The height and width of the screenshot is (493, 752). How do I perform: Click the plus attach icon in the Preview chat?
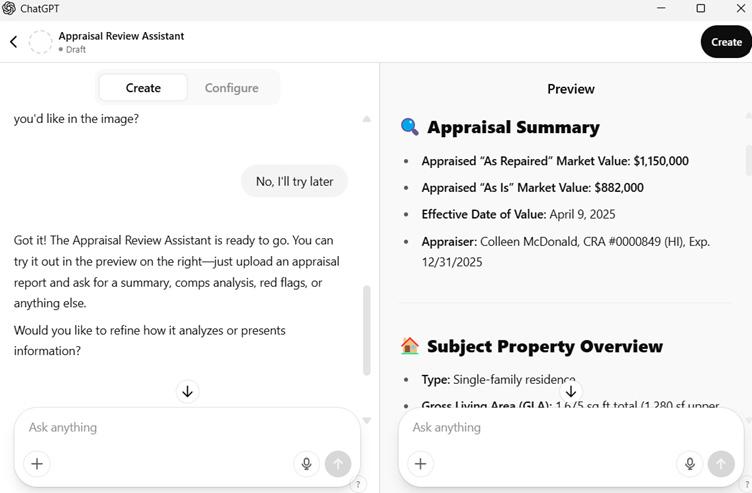coord(421,463)
